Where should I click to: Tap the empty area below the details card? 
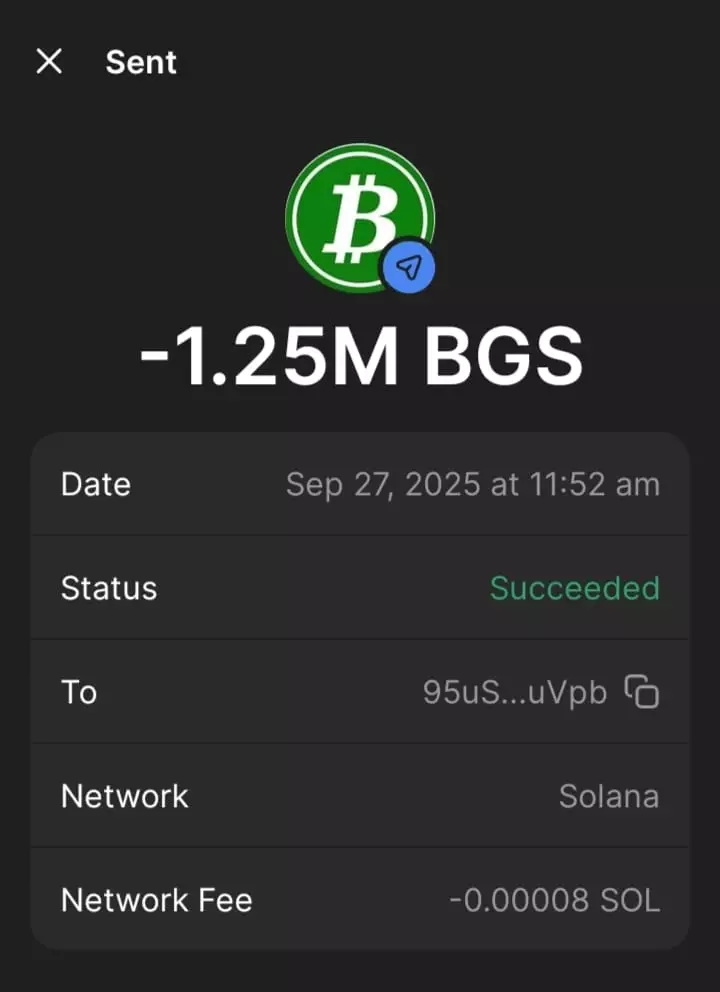point(360,970)
